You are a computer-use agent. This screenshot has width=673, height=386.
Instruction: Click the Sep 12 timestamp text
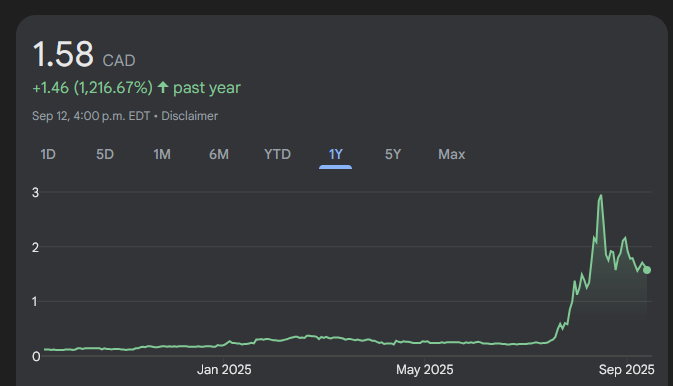click(x=91, y=116)
